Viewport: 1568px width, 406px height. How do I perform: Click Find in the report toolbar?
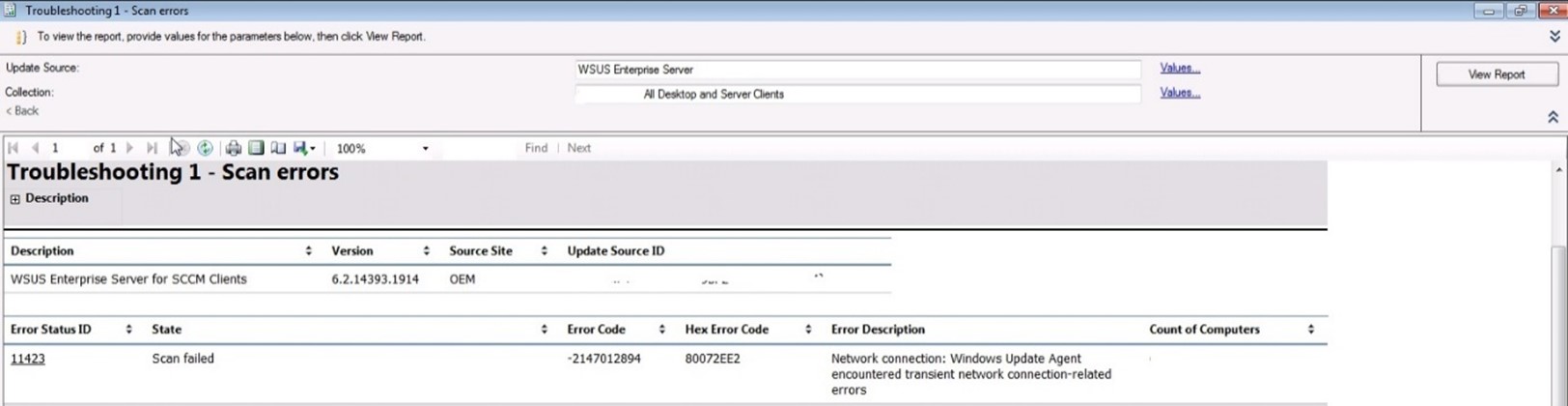click(x=536, y=148)
